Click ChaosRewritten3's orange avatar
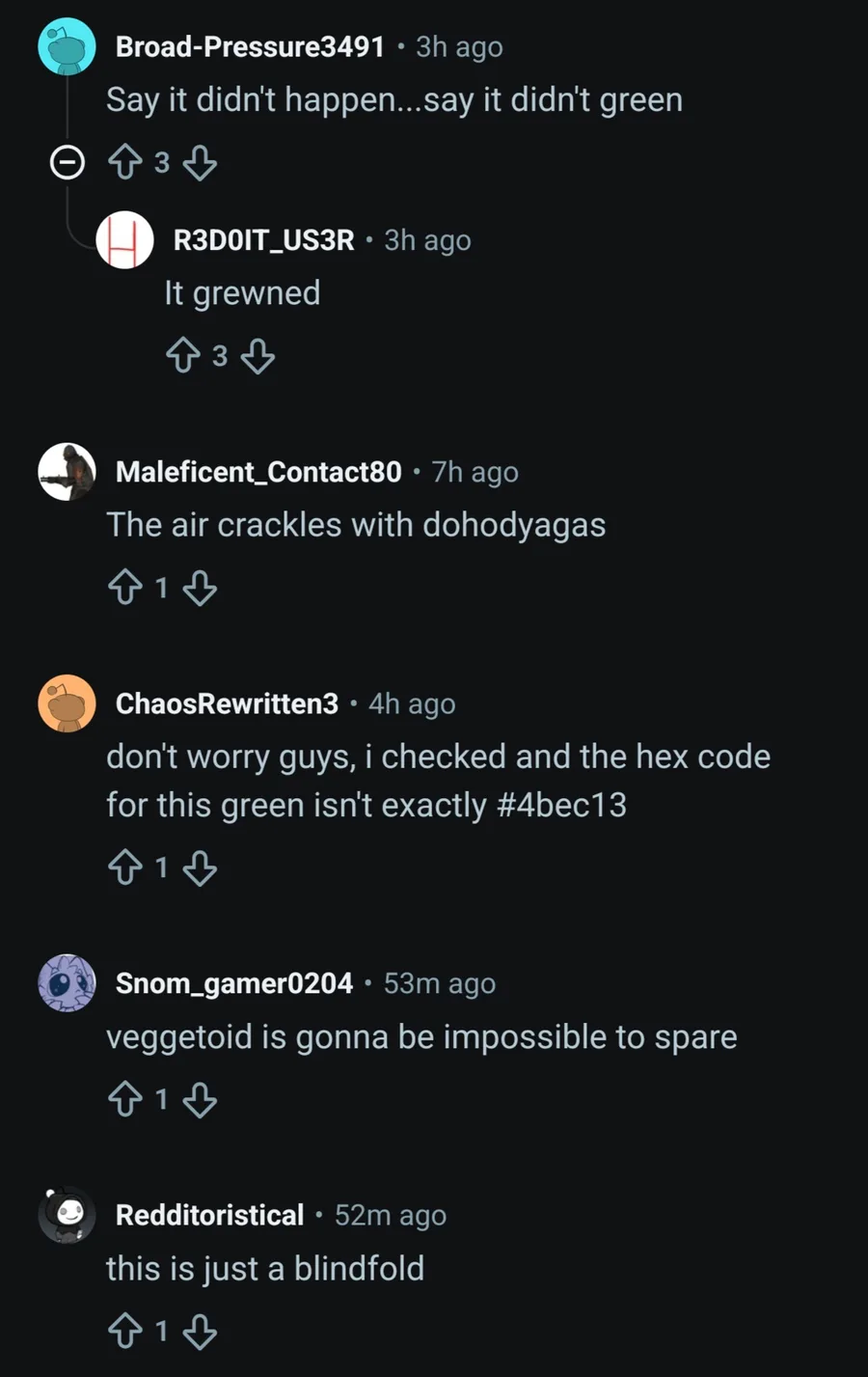 (x=67, y=703)
